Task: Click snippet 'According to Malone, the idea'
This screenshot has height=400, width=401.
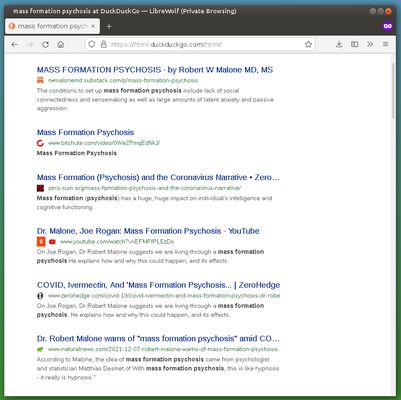Action: 80,360
